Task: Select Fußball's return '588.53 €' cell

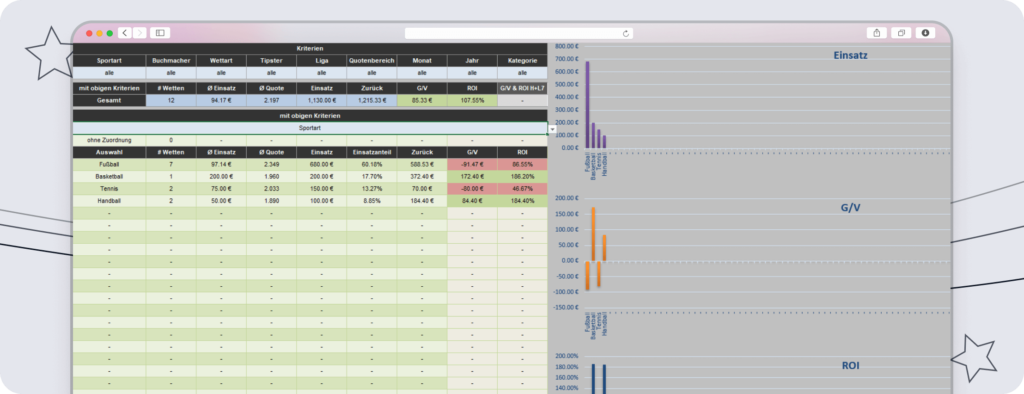Action: (x=422, y=165)
